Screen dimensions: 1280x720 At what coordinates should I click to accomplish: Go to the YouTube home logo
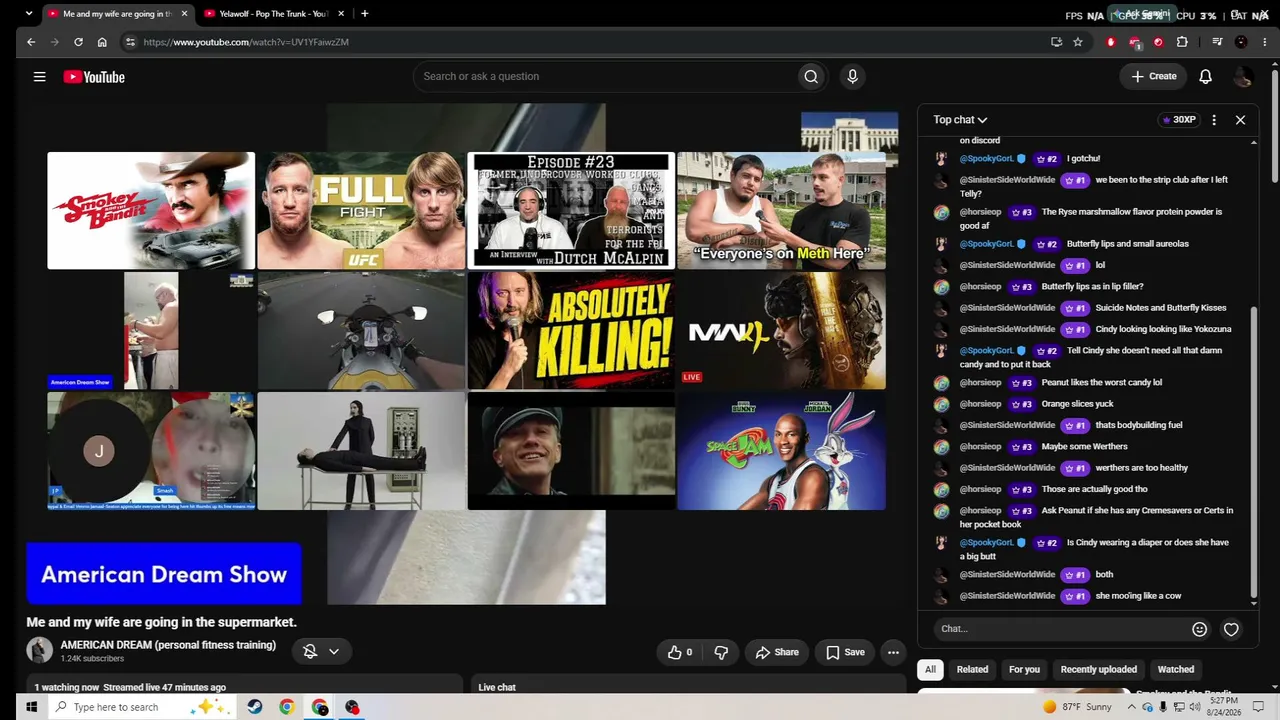pos(94,77)
